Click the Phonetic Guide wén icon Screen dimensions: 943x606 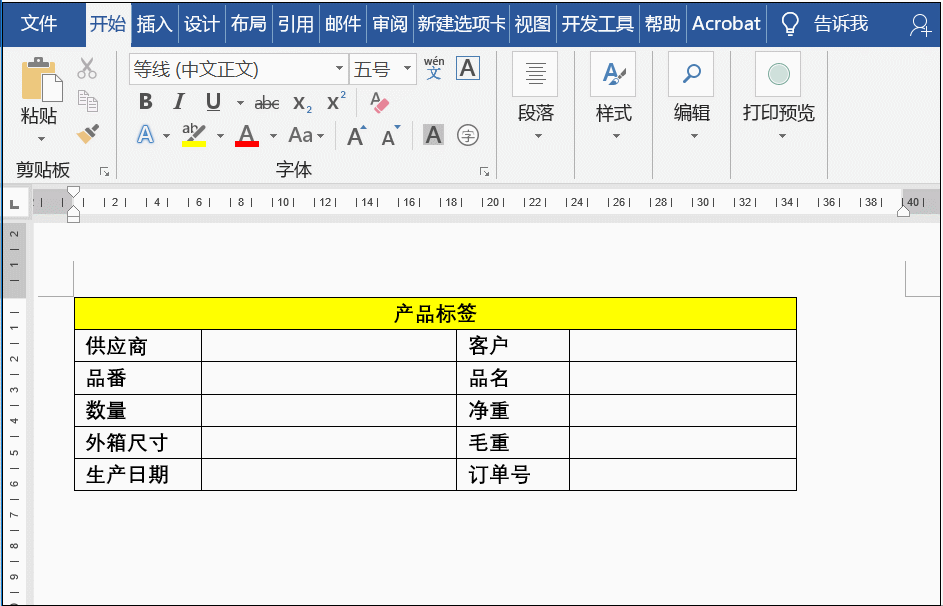click(434, 68)
